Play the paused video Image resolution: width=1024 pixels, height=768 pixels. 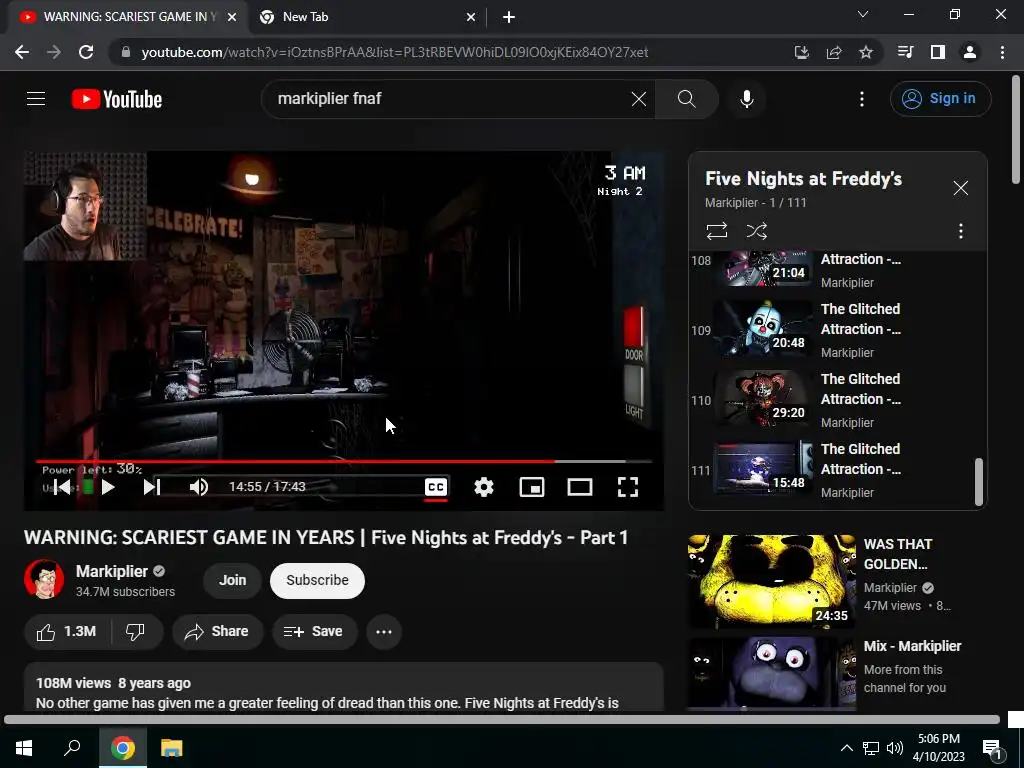[108, 487]
